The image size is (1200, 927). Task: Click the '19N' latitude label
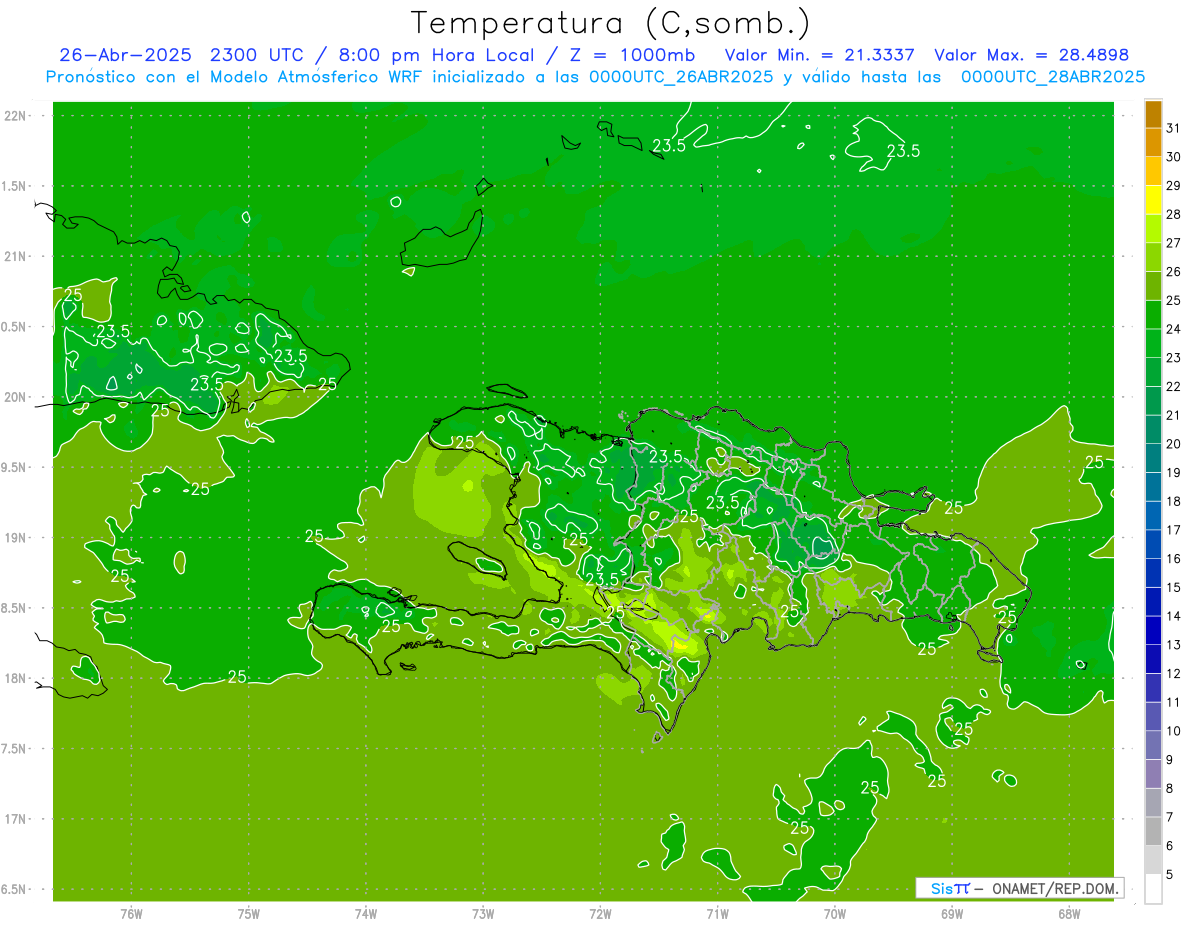coord(16,537)
